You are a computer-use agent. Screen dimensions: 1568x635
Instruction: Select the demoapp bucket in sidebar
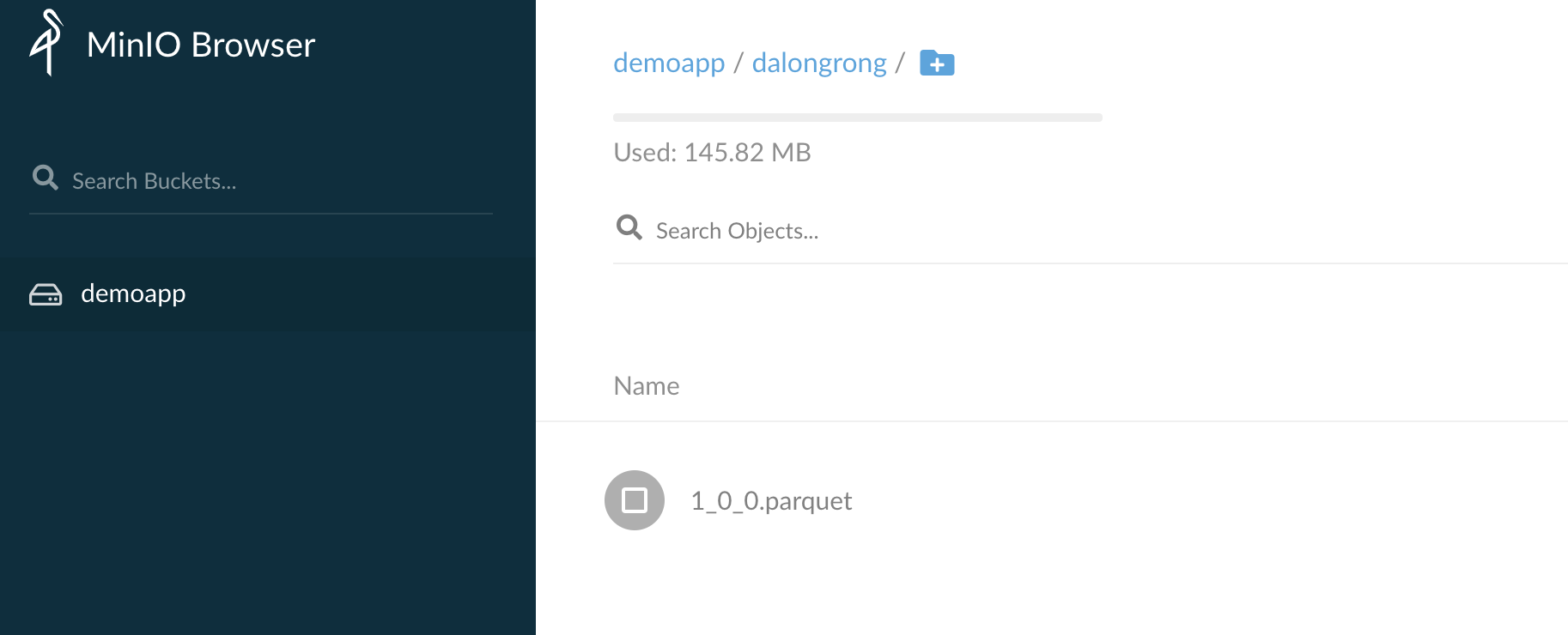268,294
